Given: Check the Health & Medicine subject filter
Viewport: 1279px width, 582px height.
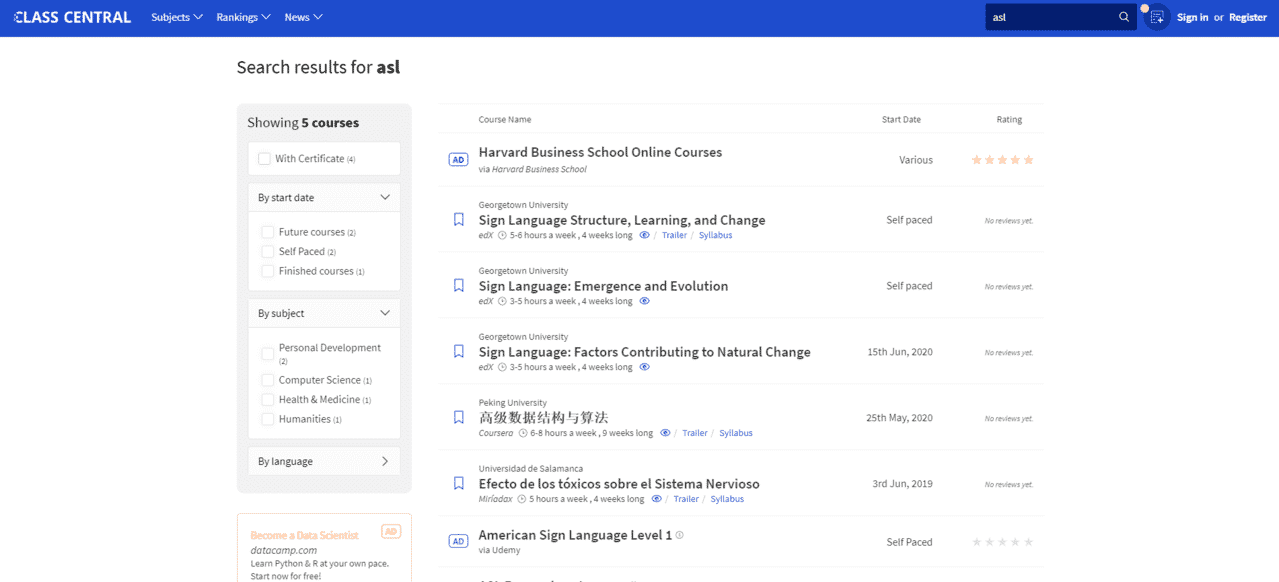Looking at the screenshot, I should (268, 400).
